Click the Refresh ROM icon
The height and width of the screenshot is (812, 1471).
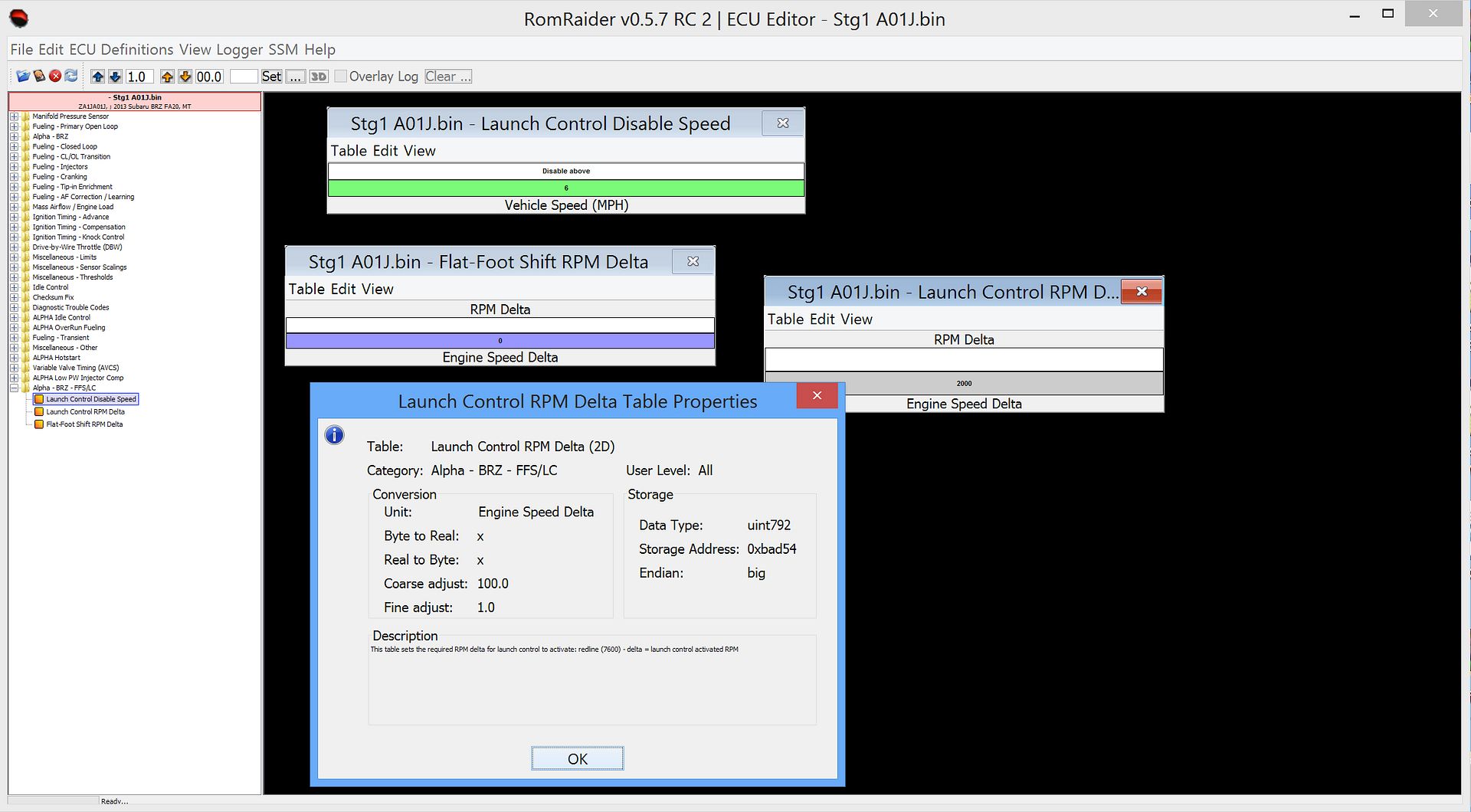click(x=71, y=77)
